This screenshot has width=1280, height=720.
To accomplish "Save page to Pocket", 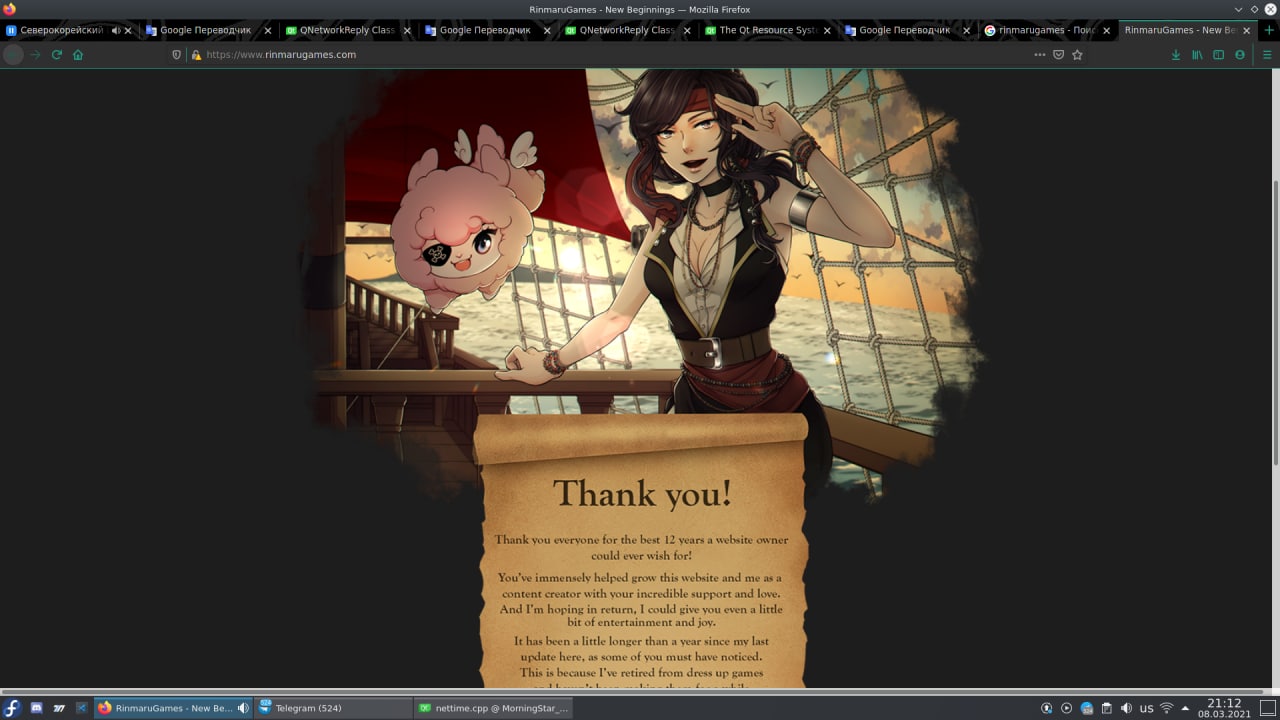I will [x=1058, y=55].
